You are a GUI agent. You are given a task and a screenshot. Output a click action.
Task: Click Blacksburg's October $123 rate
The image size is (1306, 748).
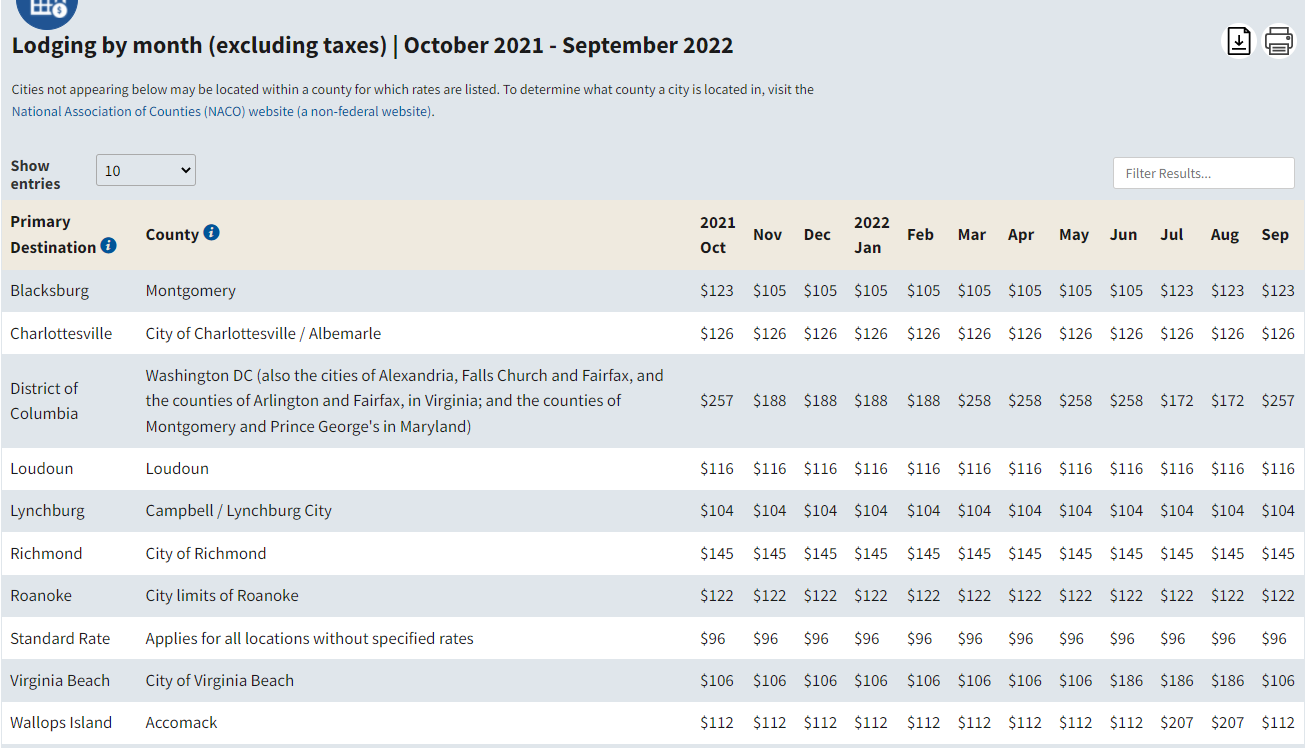tap(717, 290)
